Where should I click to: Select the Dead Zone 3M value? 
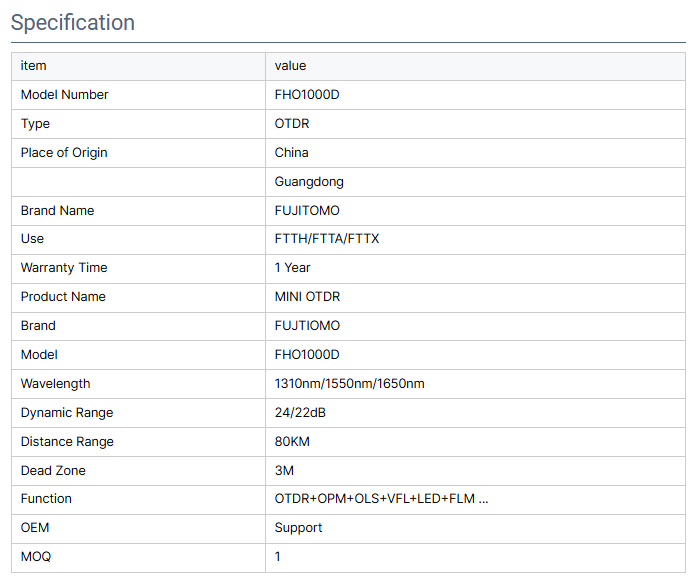[284, 471]
